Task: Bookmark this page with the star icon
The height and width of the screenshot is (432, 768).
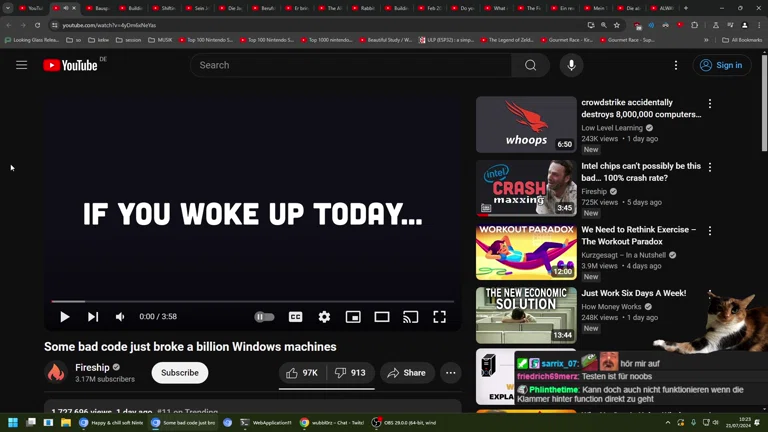Action: [x=617, y=25]
